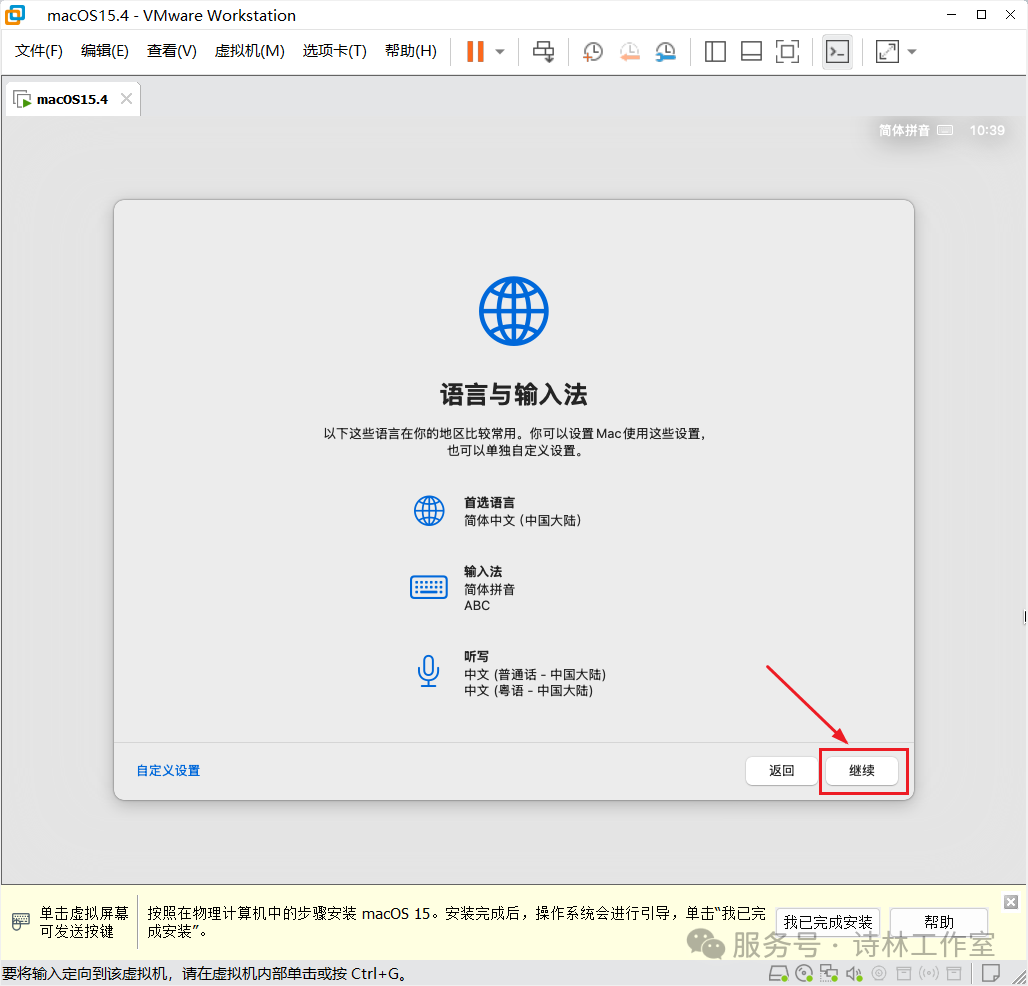This screenshot has height=986, width=1028.
Task: Open the 选项卡(T) menu
Action: 334,50
